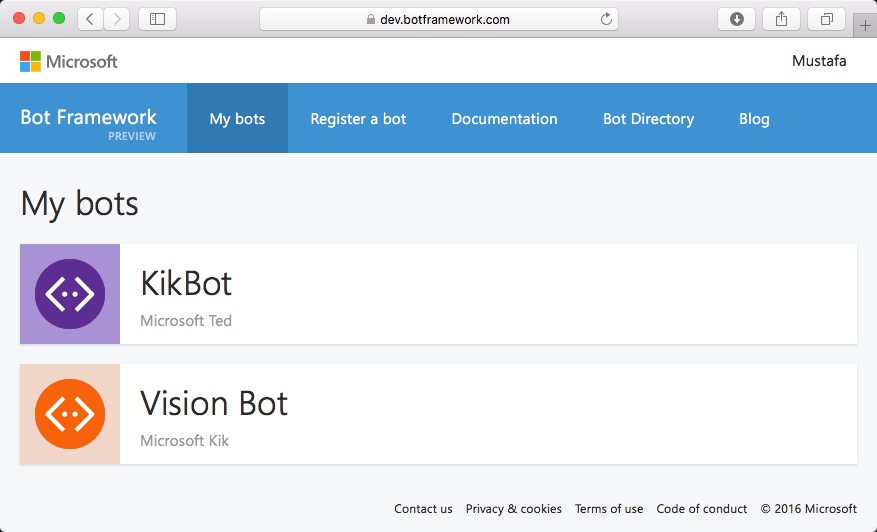The image size is (877, 532).
Task: Click the dev.botframework.com address bar
Action: point(440,19)
